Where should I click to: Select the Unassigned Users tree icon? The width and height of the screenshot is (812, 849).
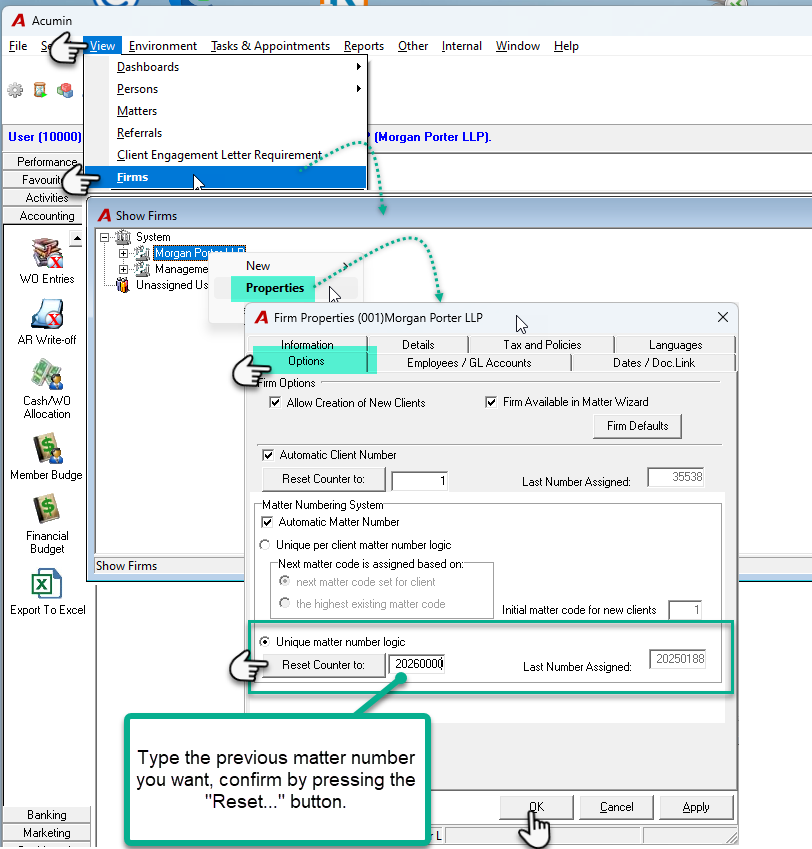coord(123,285)
